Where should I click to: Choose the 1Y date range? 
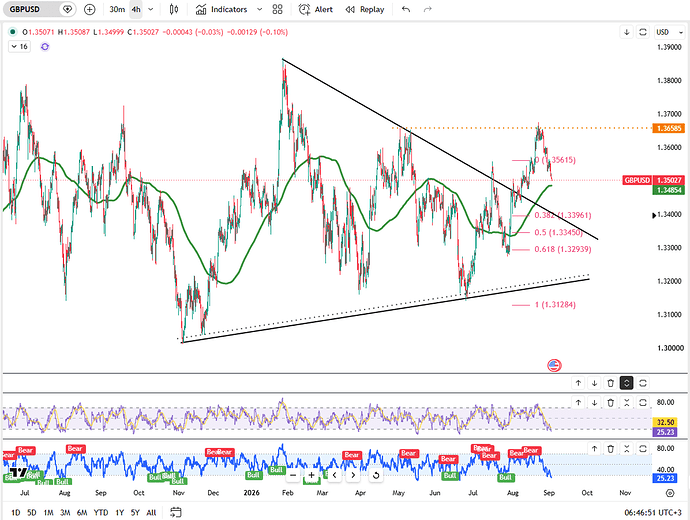click(x=119, y=513)
